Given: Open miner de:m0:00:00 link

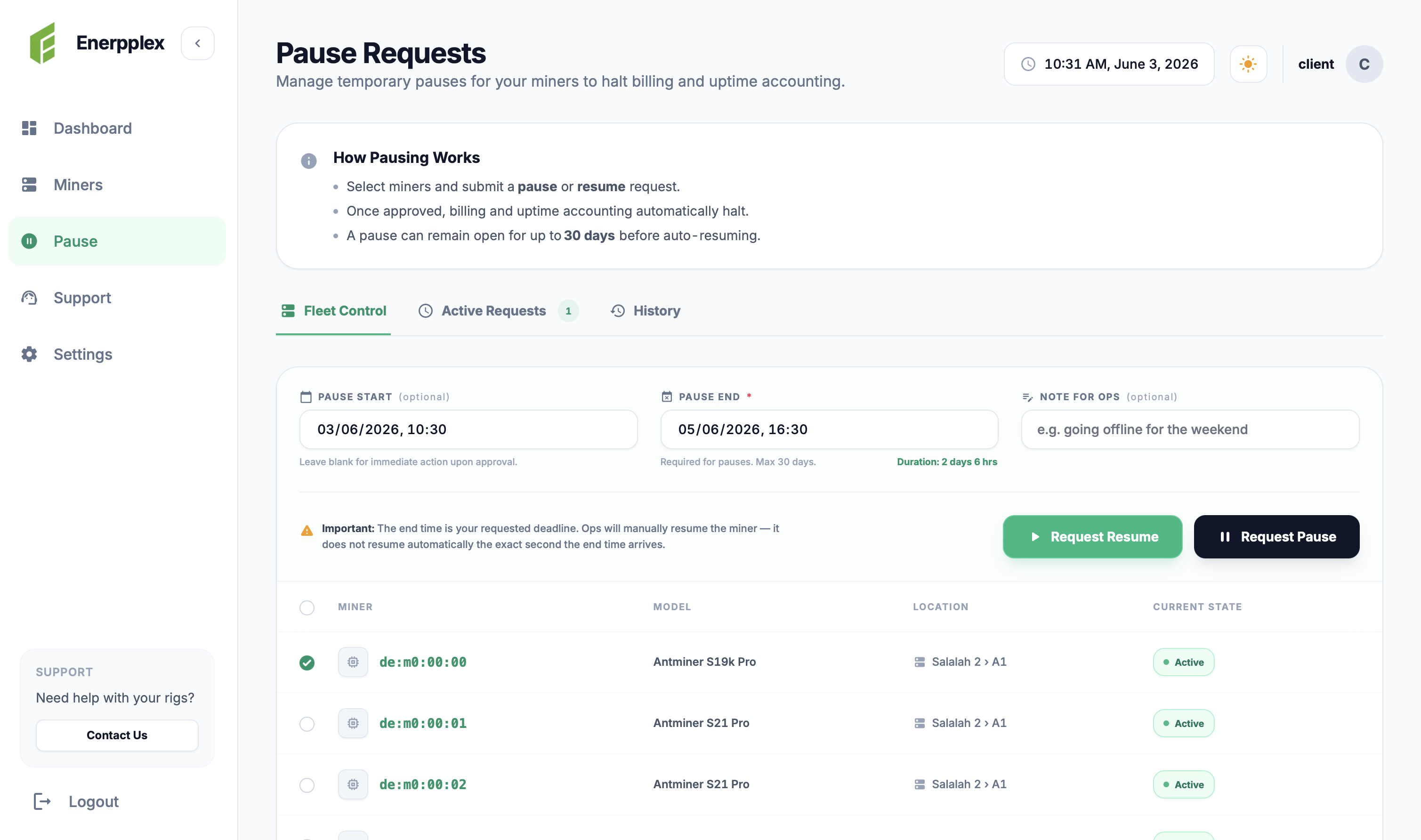Looking at the screenshot, I should pyautogui.click(x=423, y=662).
